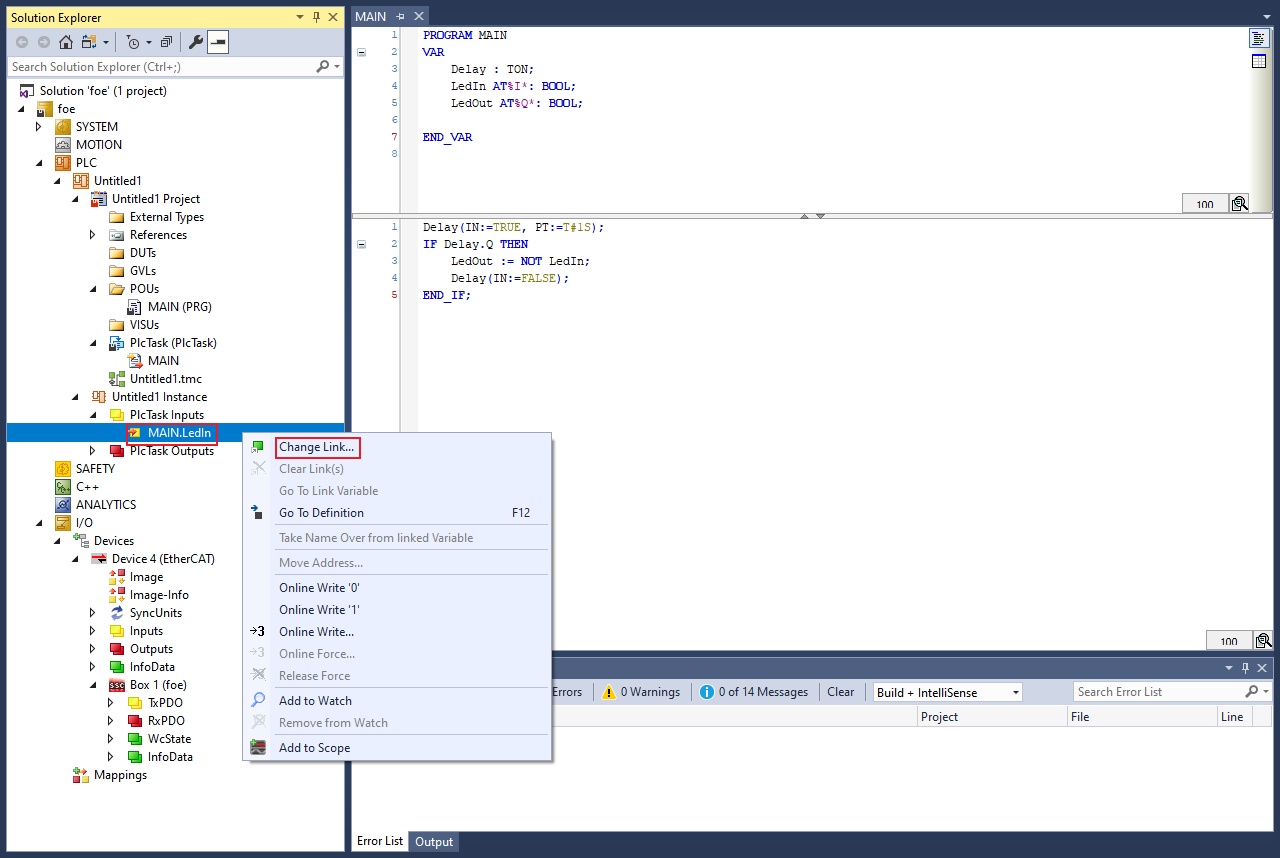1280x858 pixels.
Task: Click the Home icon in Solution Explorer
Action: tap(66, 42)
